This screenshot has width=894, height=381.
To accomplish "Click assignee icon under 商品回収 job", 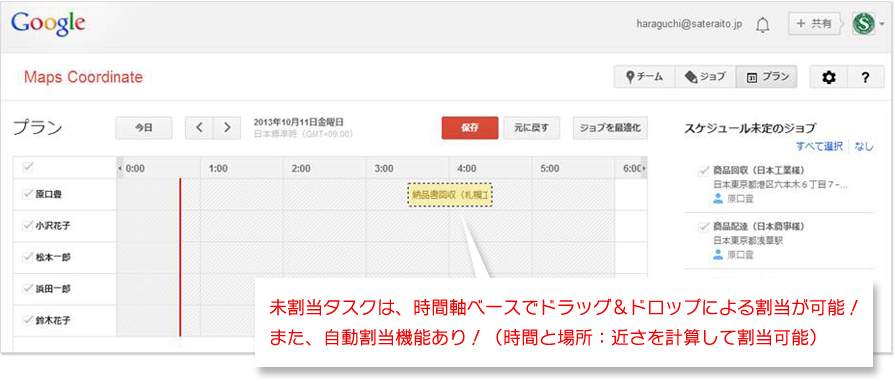I will (718, 198).
